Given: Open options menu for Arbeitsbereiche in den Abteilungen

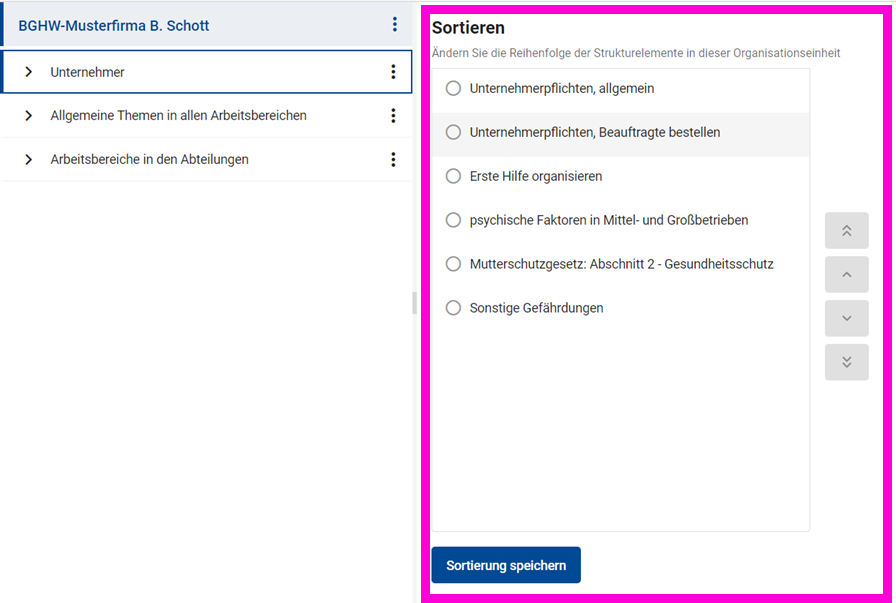Looking at the screenshot, I should (x=393, y=159).
